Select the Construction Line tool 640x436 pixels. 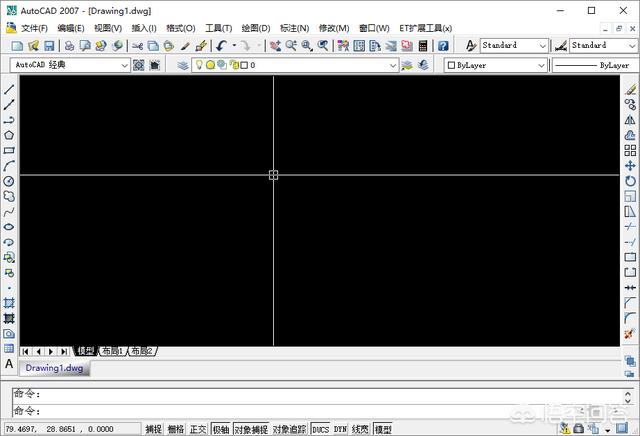9,105
